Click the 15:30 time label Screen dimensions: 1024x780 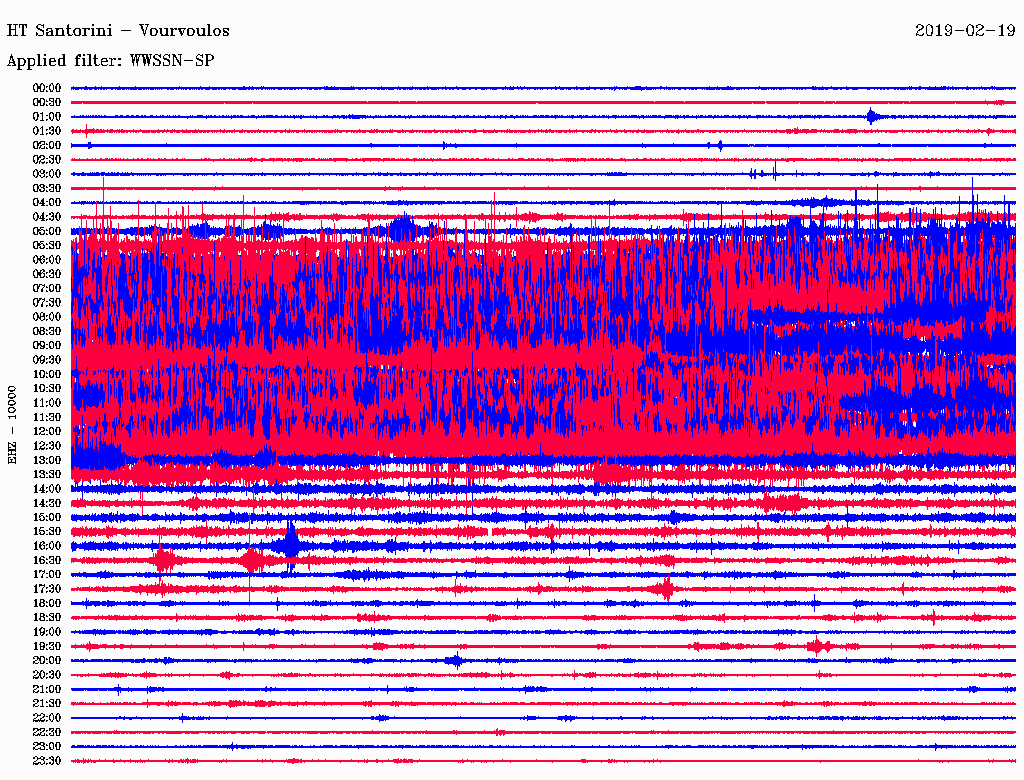[47, 532]
